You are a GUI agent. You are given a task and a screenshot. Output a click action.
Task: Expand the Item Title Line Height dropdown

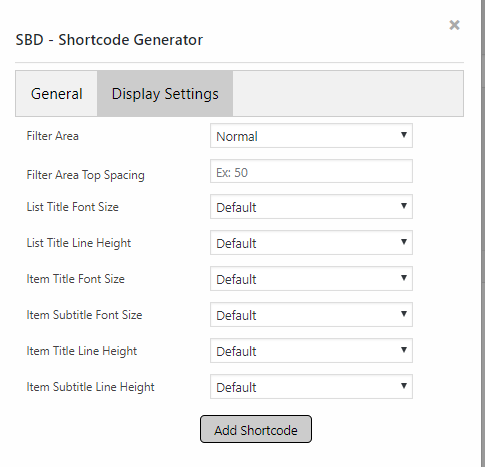click(x=311, y=351)
